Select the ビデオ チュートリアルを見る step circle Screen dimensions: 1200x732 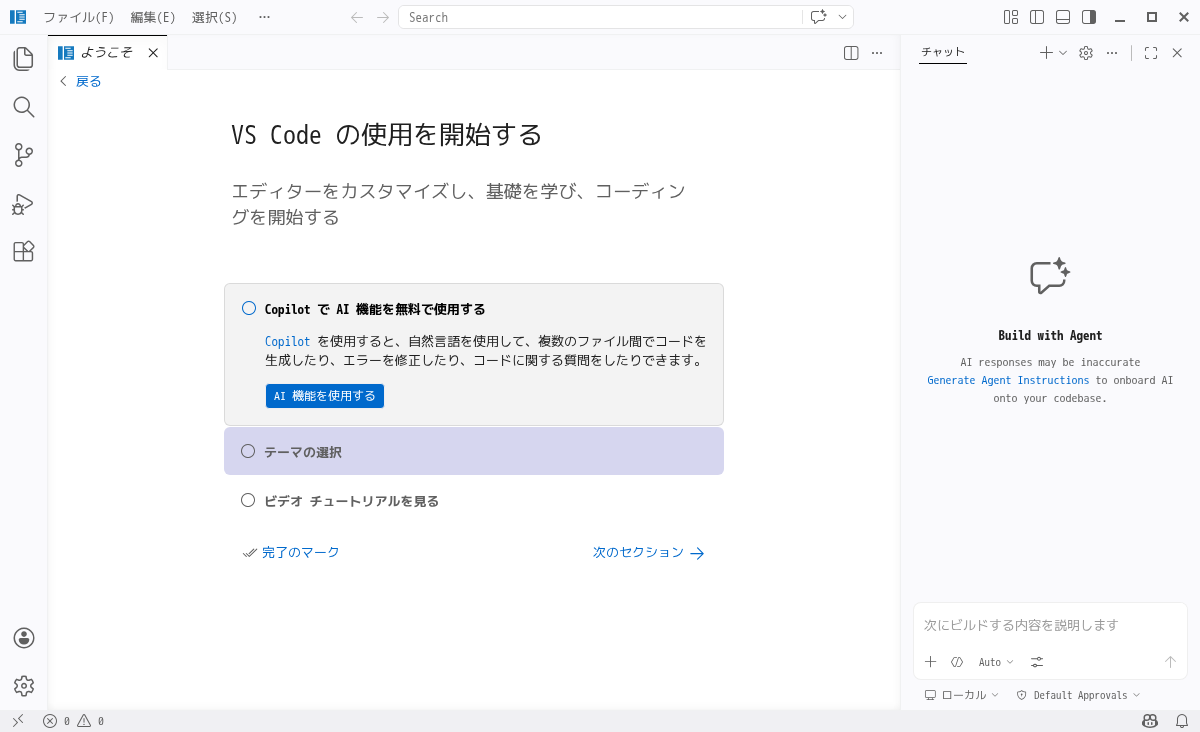tap(248, 500)
